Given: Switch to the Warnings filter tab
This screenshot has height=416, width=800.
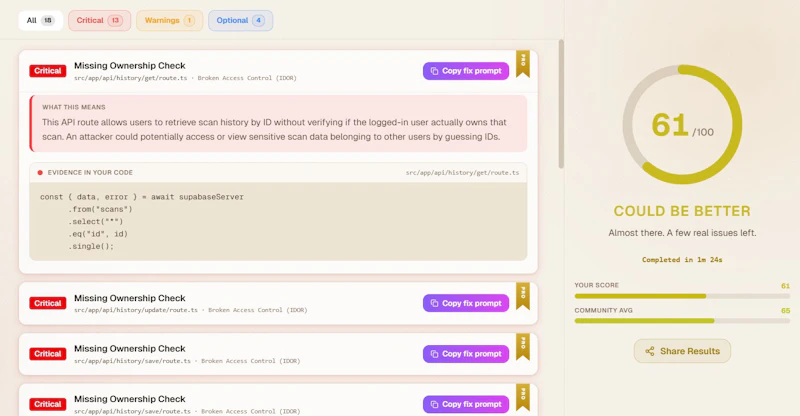Looking at the screenshot, I should pyautogui.click(x=169, y=20).
